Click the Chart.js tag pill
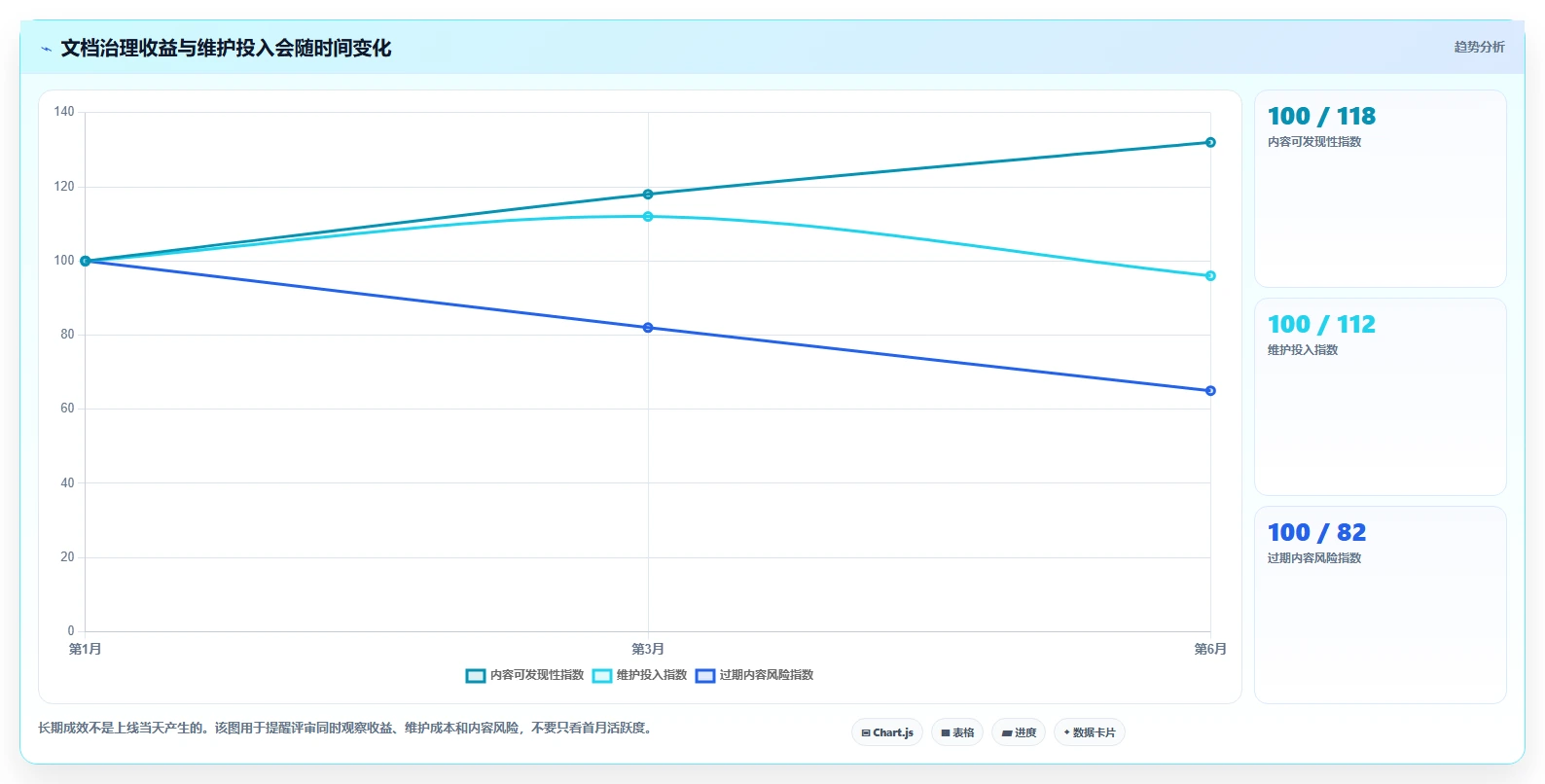 pyautogui.click(x=887, y=732)
